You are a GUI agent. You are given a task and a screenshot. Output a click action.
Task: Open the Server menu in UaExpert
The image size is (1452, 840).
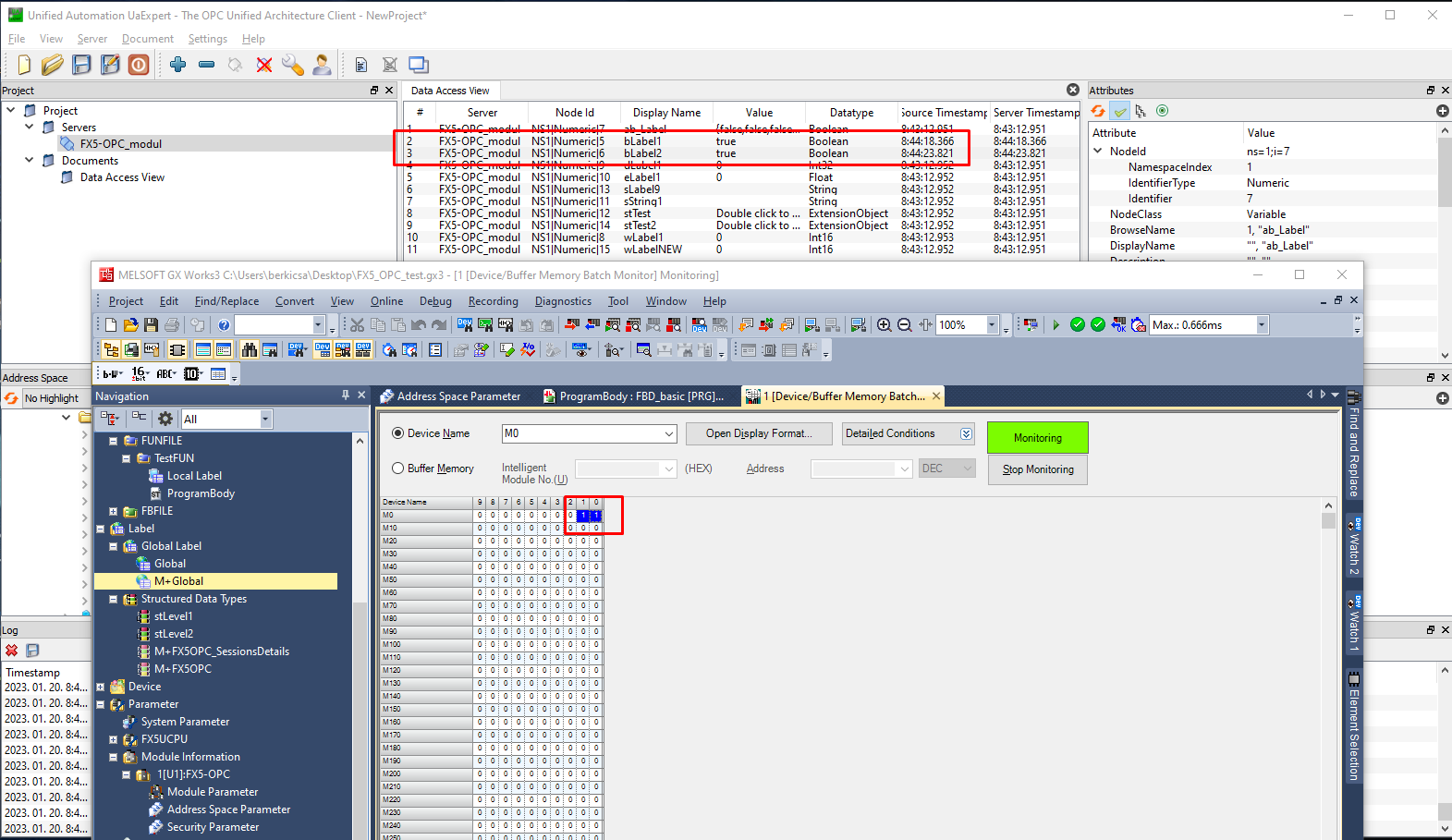(x=92, y=39)
